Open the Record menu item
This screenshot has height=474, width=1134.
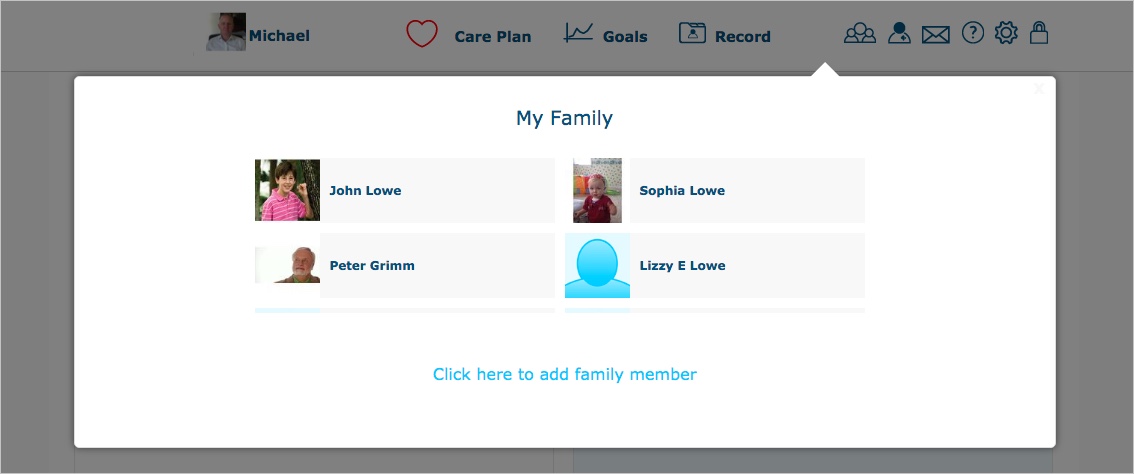point(743,37)
